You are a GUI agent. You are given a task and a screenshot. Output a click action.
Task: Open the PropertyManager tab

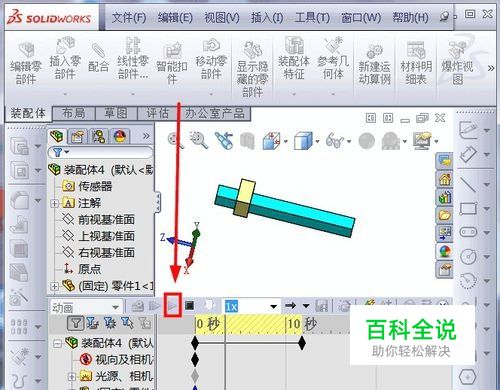click(77, 136)
